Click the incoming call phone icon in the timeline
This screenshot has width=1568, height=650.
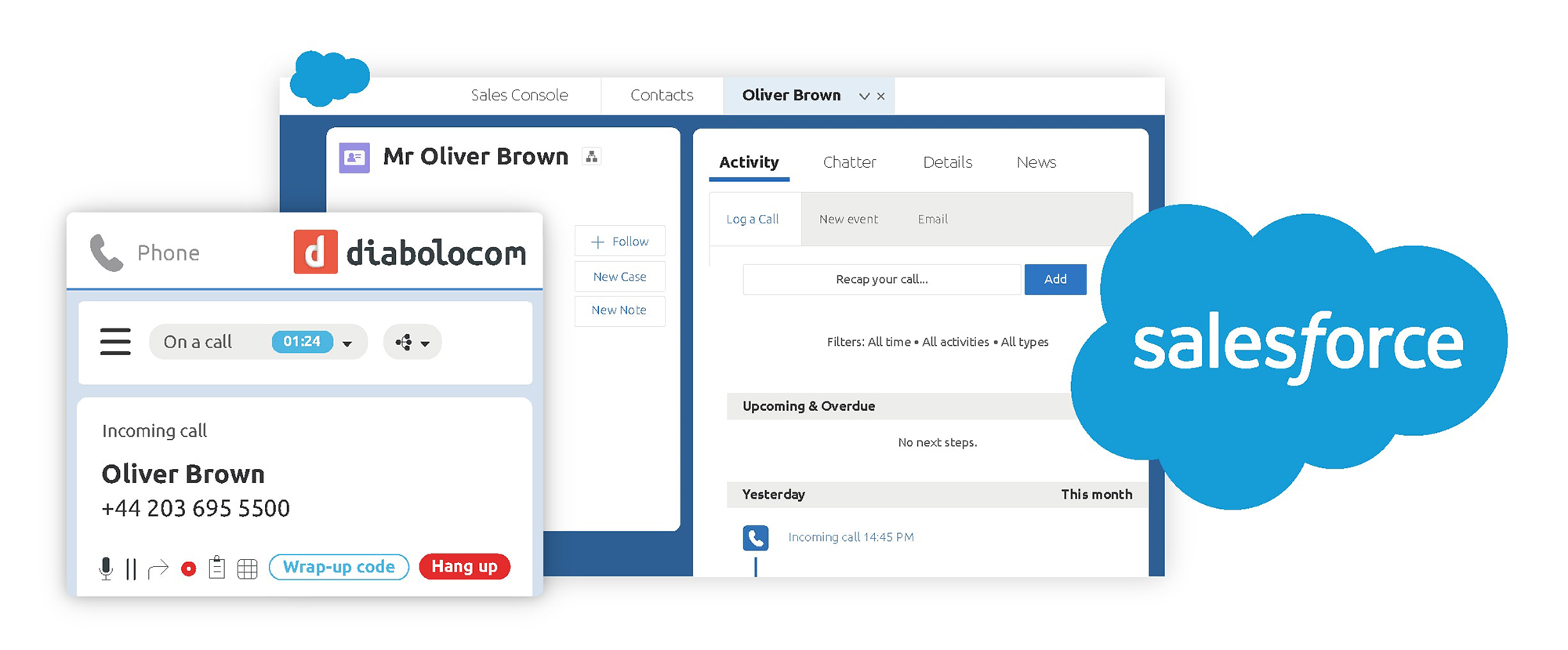(x=756, y=538)
